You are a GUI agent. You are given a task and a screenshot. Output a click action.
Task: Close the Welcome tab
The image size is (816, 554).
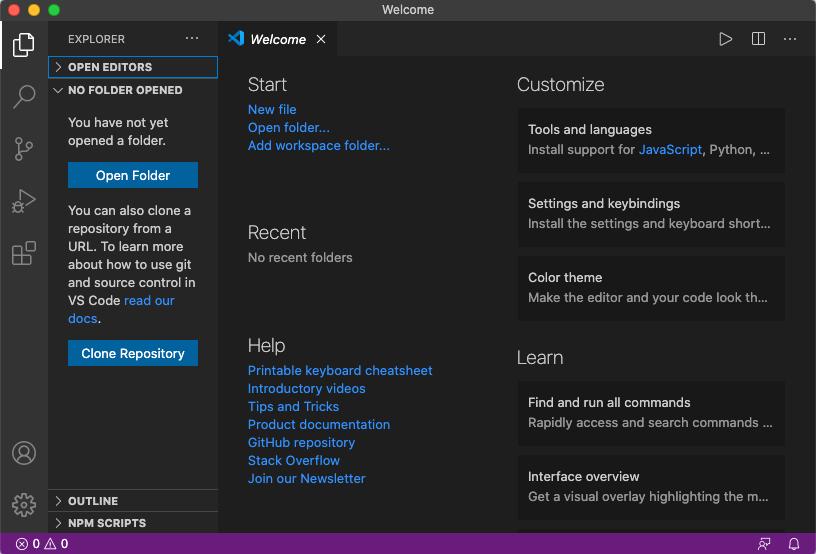pos(321,39)
